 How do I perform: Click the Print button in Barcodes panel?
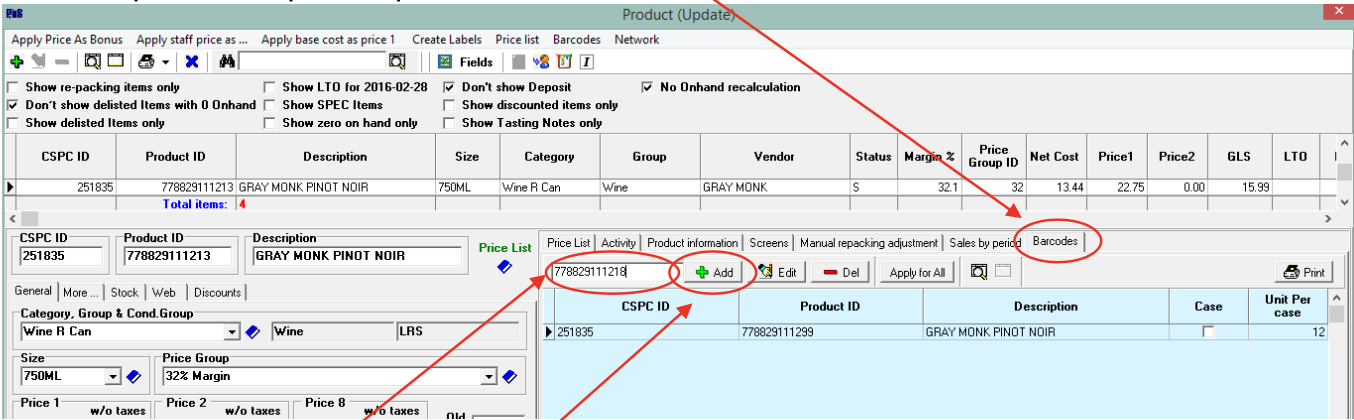pos(1306,272)
